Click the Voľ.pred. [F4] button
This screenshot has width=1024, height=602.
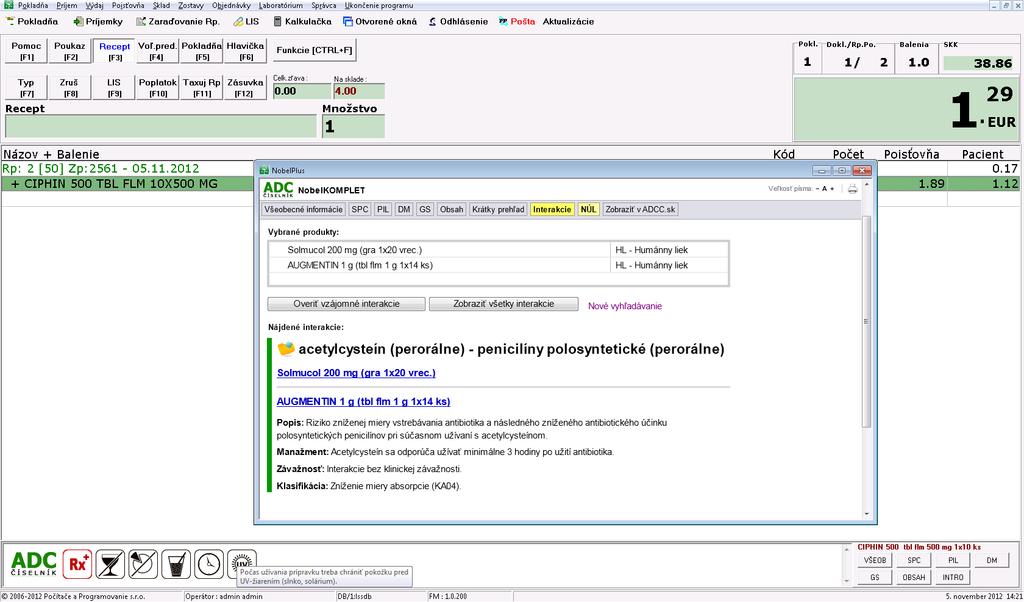(x=157, y=51)
